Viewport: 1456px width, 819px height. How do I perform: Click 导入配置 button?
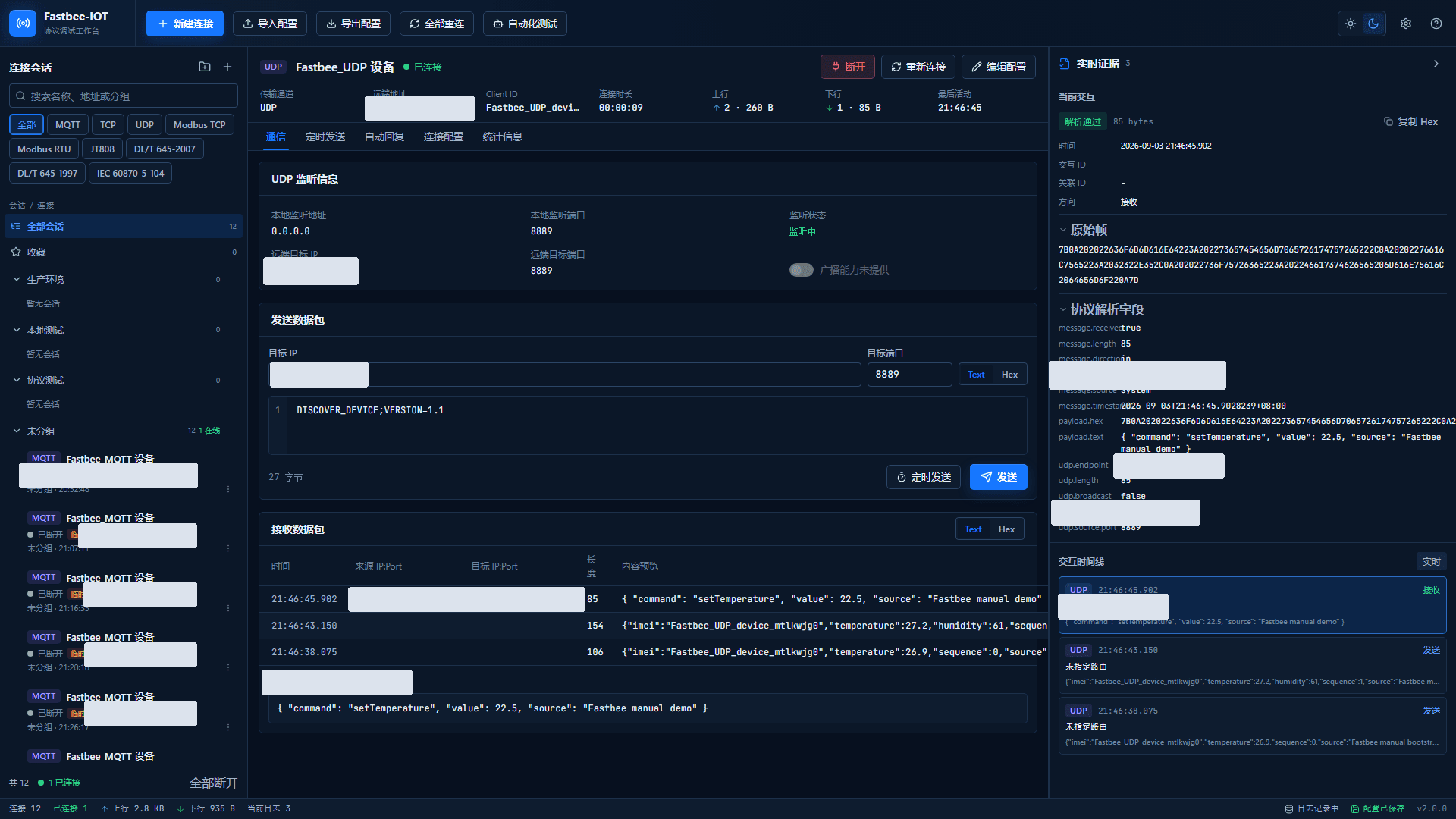click(x=270, y=24)
